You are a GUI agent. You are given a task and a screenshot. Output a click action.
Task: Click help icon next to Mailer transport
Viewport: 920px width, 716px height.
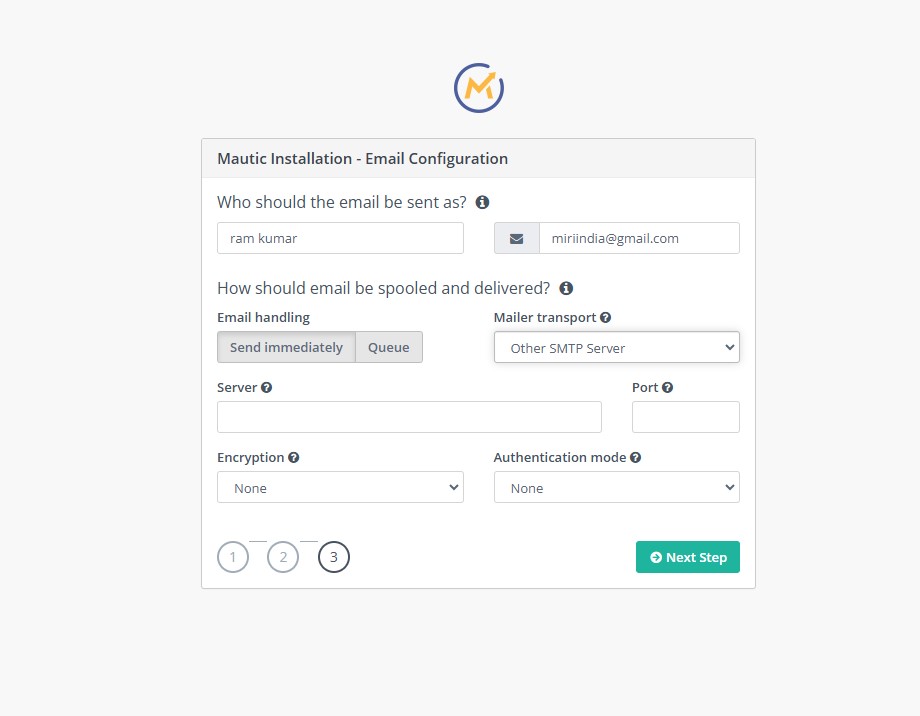pos(606,318)
